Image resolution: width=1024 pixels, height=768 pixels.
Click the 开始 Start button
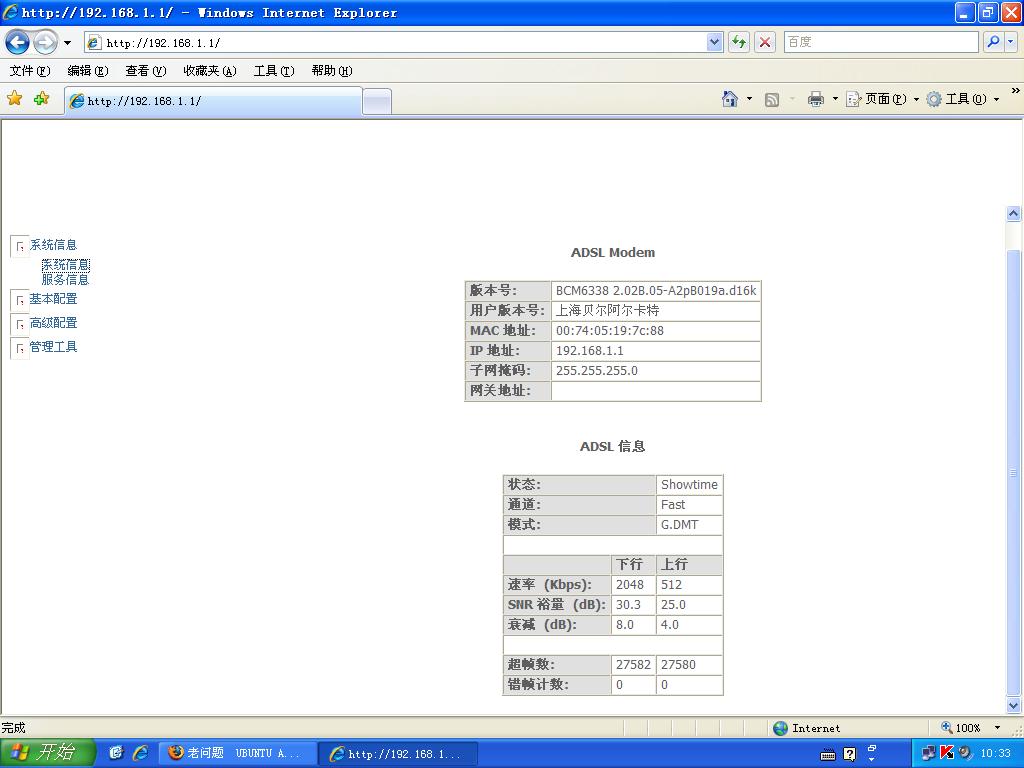point(48,753)
